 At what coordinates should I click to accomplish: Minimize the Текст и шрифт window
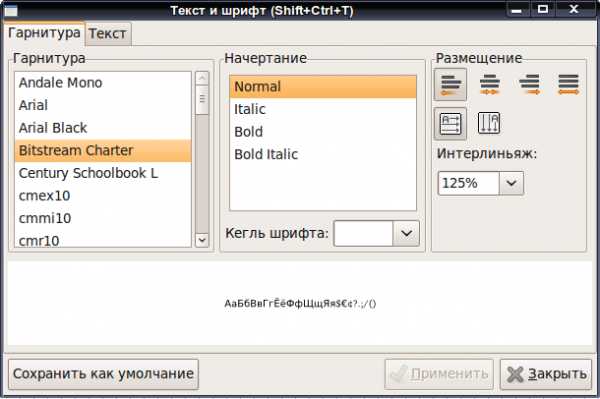[x=516, y=10]
